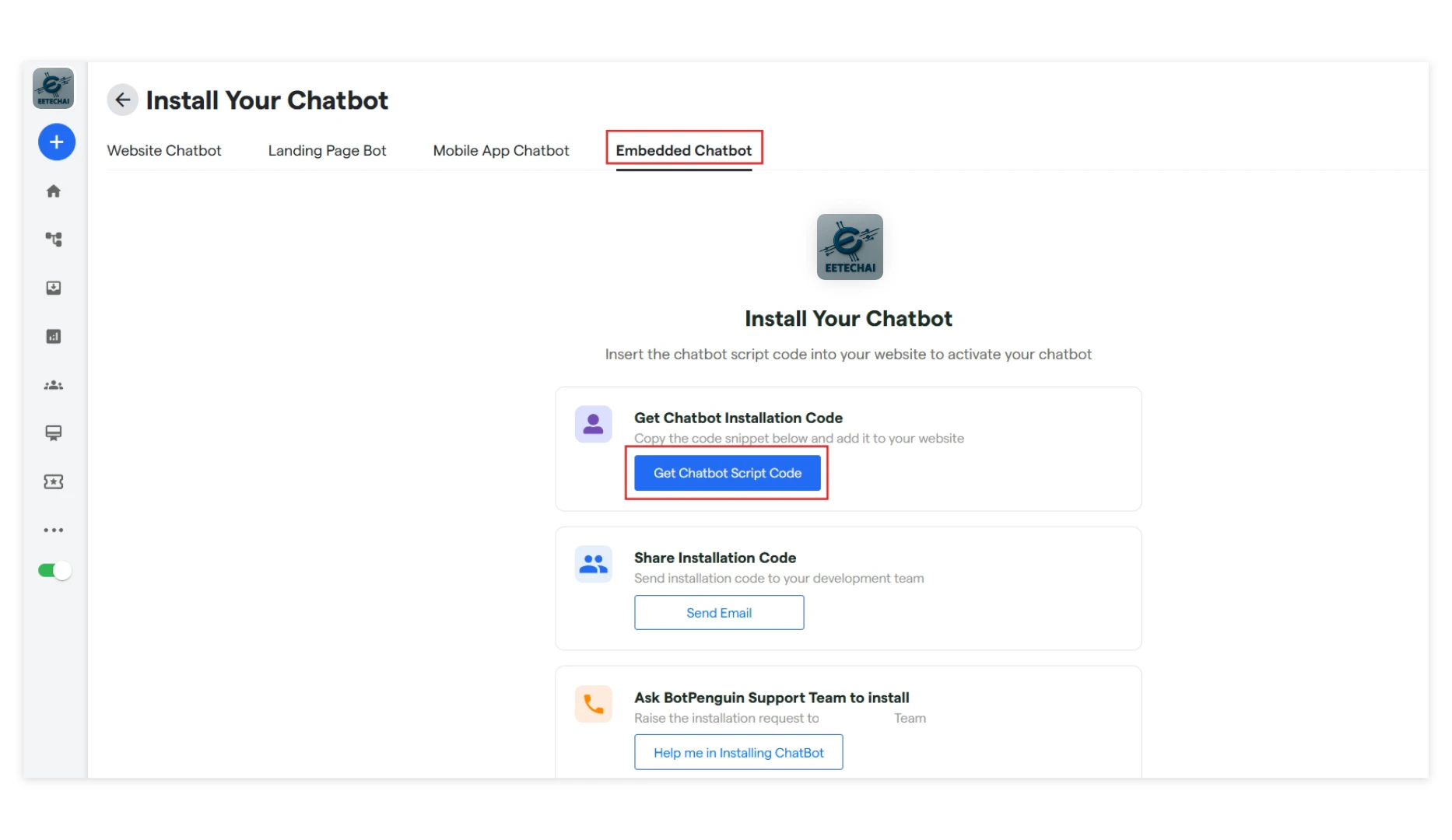This screenshot has height=840, width=1452.
Task: Click the blue people icon for Share Installation Code
Action: (x=594, y=564)
